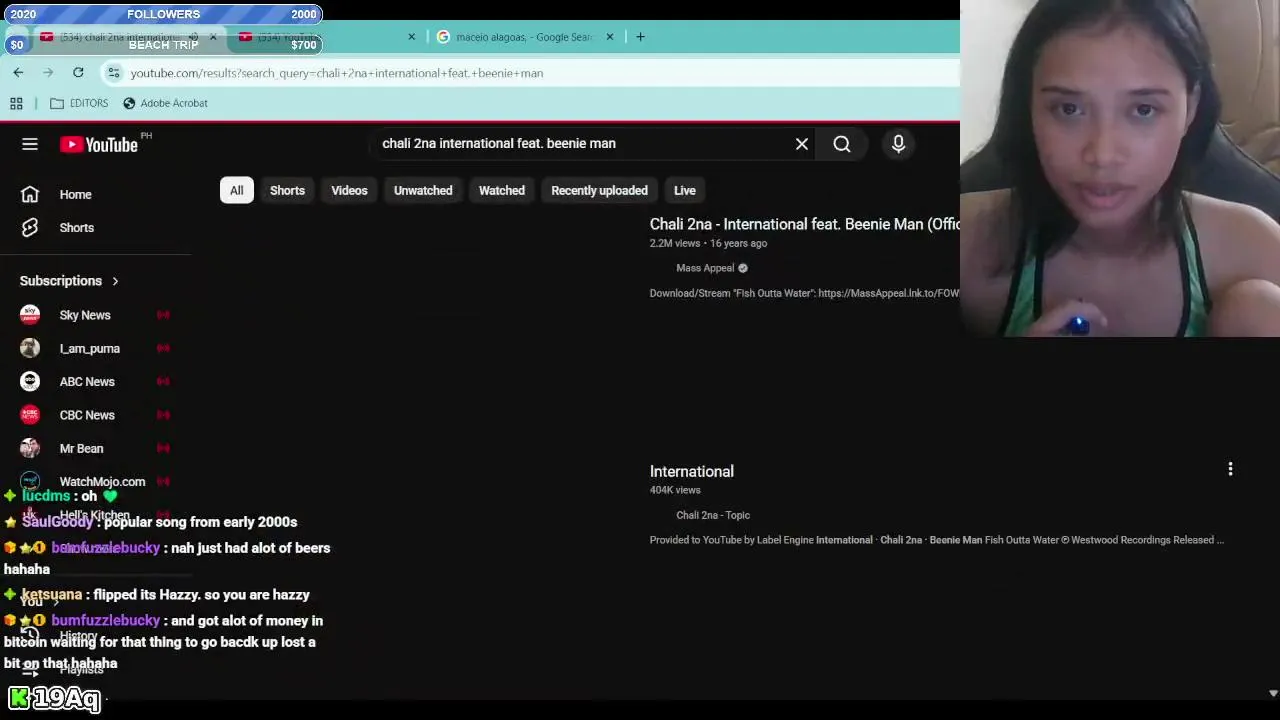This screenshot has width=1280, height=720.
Task: Close the chali 2na YouTube tab
Action: point(212,37)
